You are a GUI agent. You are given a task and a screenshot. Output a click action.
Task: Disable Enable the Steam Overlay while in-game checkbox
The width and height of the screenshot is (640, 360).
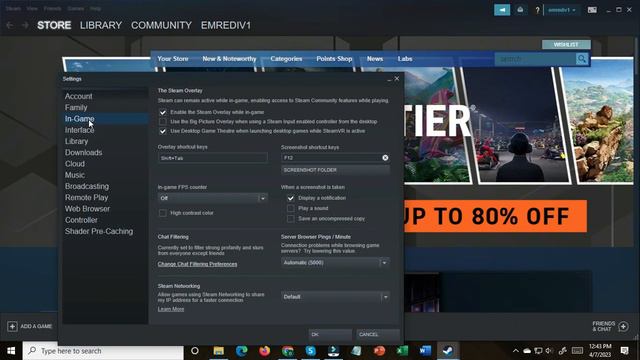tap(162, 112)
